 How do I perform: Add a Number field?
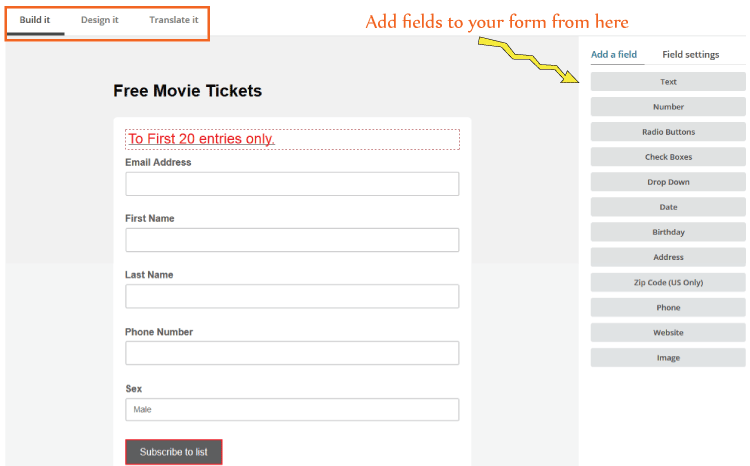click(668, 107)
